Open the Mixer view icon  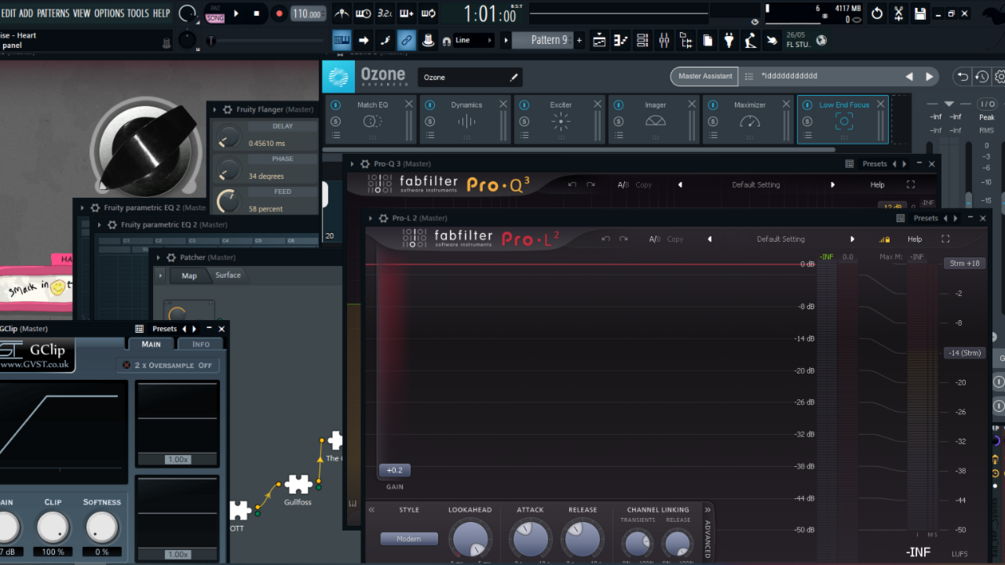[664, 40]
